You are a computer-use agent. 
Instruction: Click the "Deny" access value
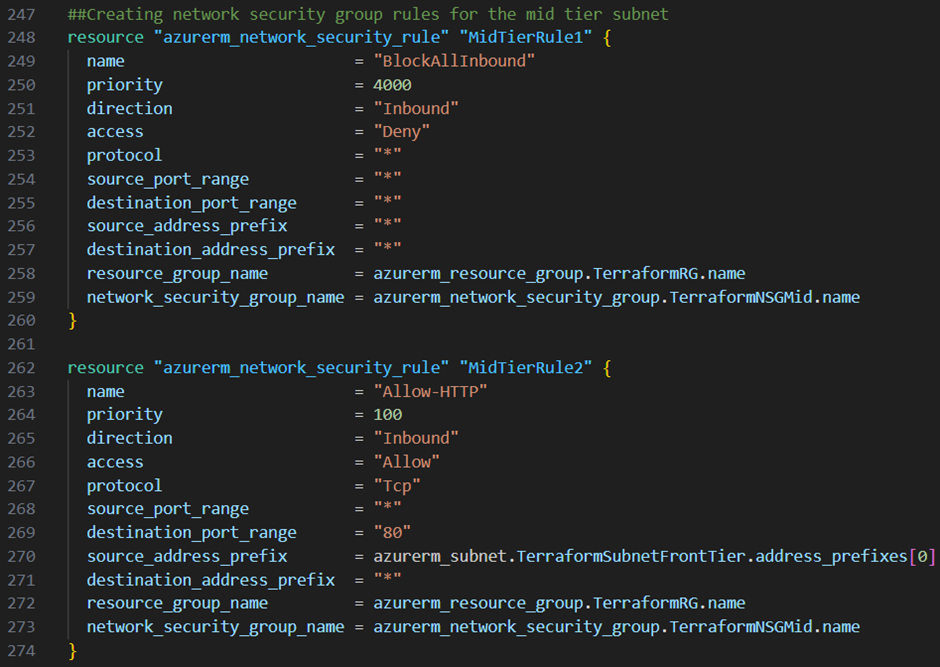(402, 132)
